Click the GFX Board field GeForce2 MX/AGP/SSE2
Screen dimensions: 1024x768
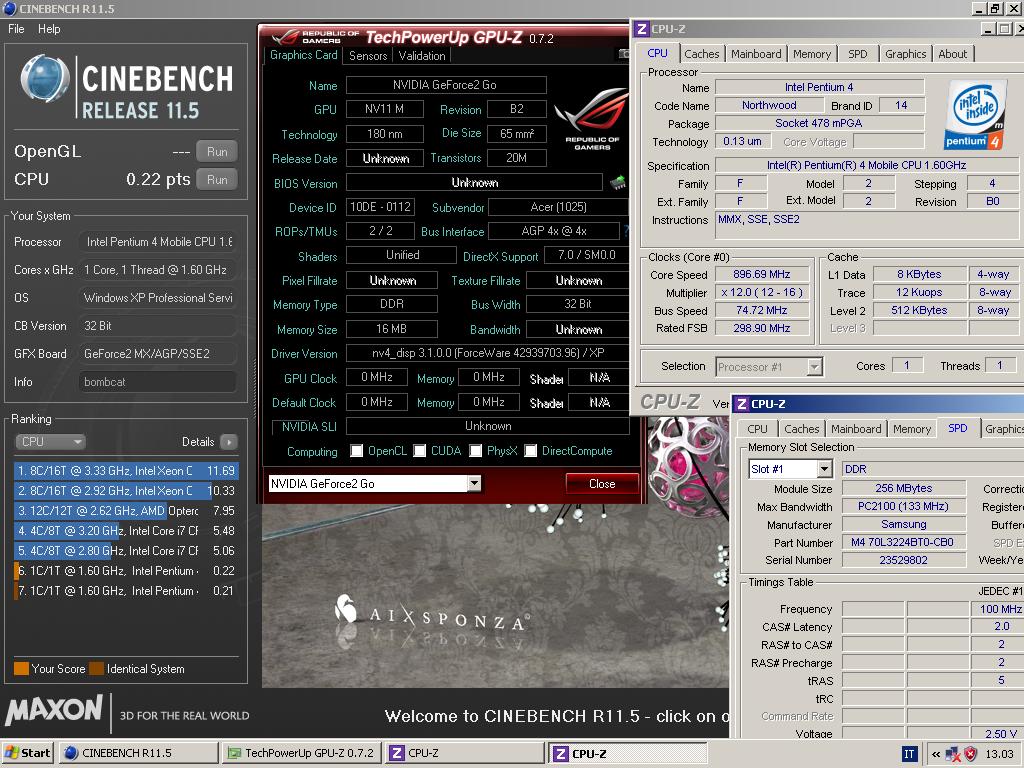click(157, 354)
